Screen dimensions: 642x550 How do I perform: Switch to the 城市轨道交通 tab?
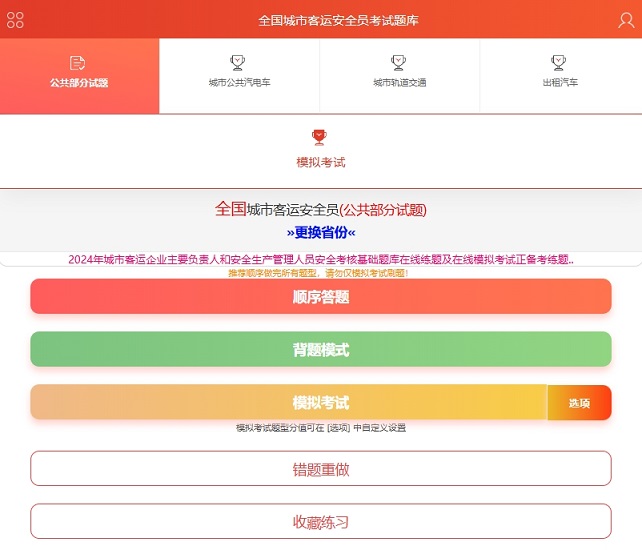tap(399, 76)
